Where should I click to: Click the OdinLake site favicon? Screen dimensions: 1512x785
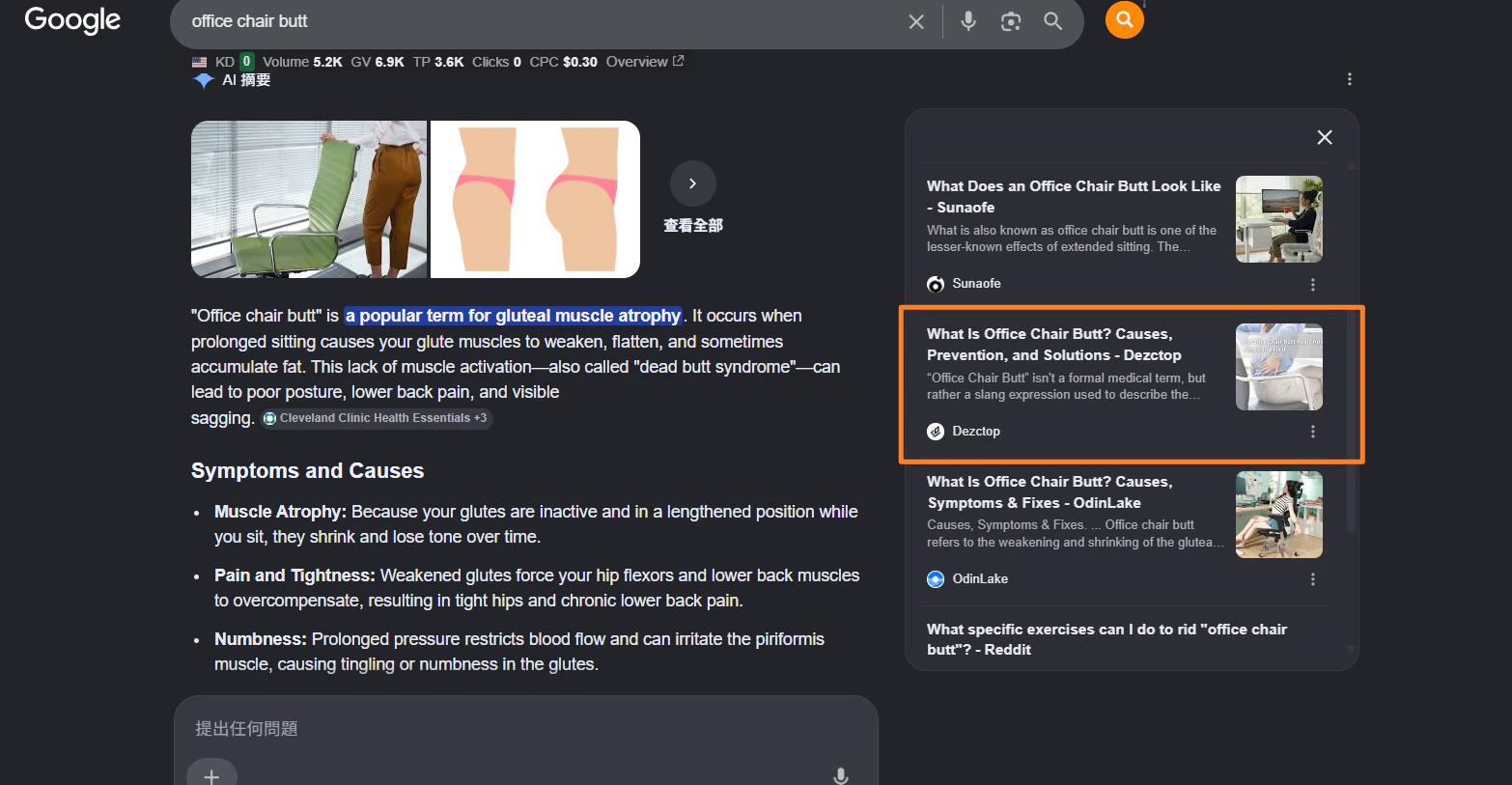pos(936,579)
